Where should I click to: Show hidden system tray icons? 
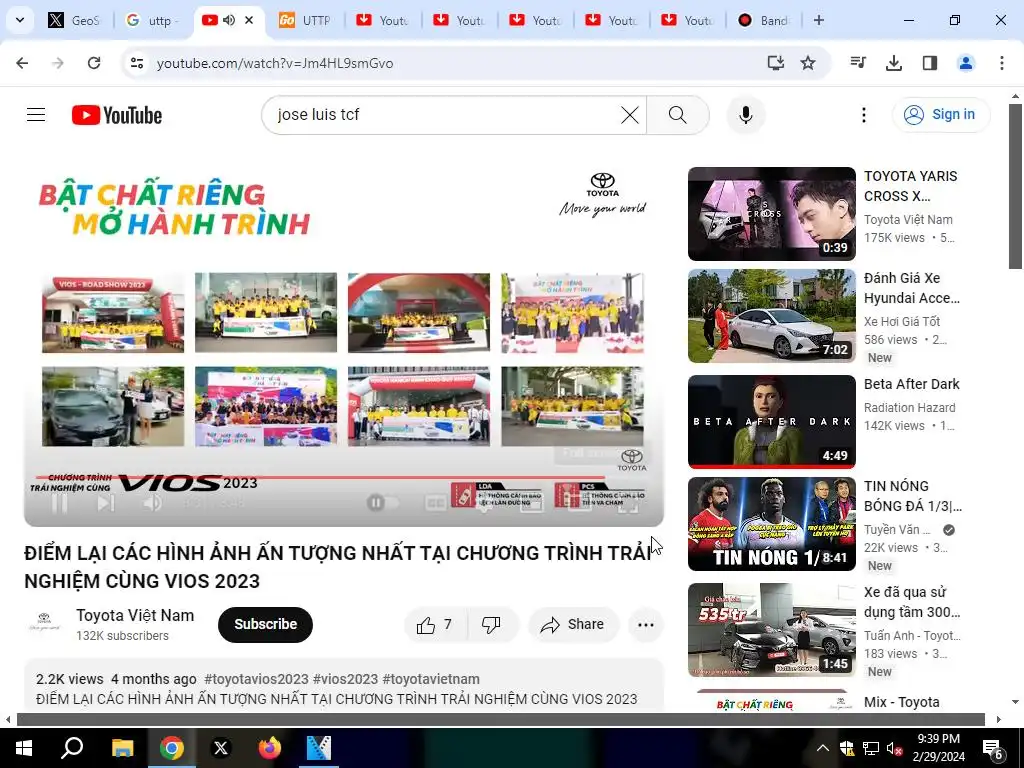click(x=823, y=748)
